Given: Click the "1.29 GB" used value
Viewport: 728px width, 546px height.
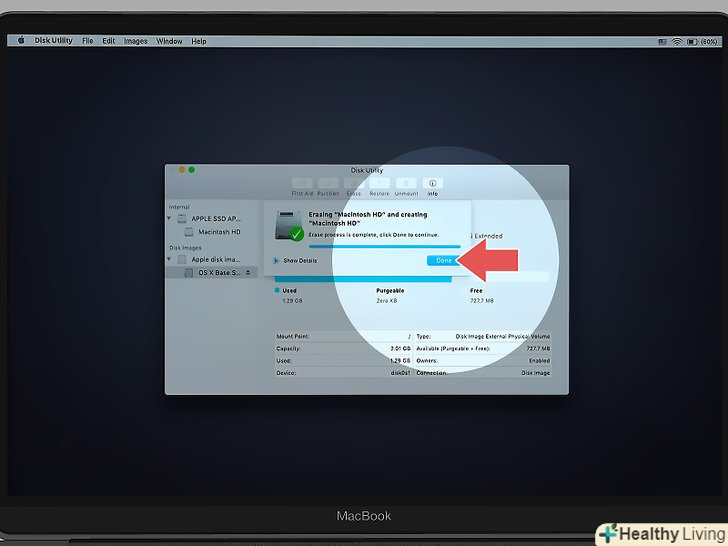Looking at the screenshot, I should coord(292,301).
